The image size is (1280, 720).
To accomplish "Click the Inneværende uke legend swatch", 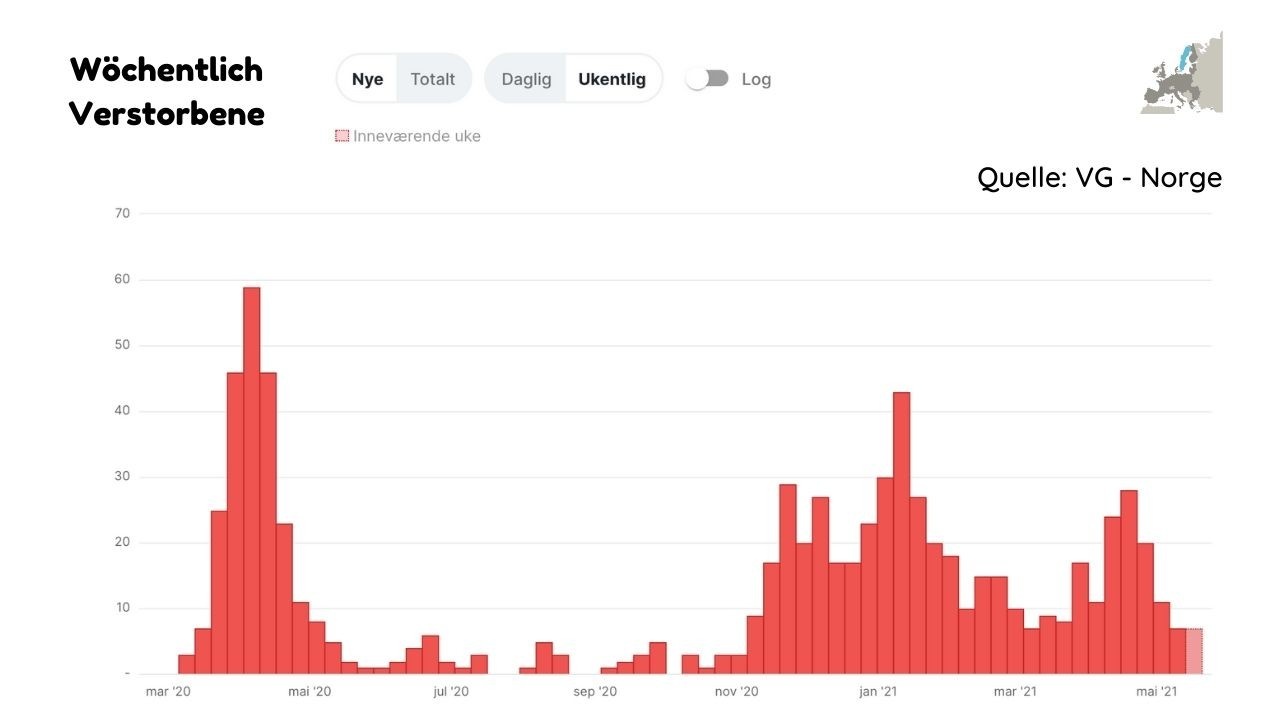I will pyautogui.click(x=342, y=136).
